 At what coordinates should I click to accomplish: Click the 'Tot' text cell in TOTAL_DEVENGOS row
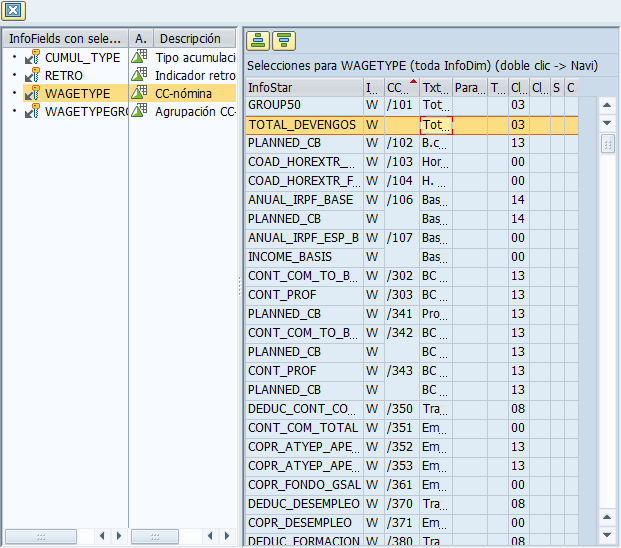[x=436, y=125]
